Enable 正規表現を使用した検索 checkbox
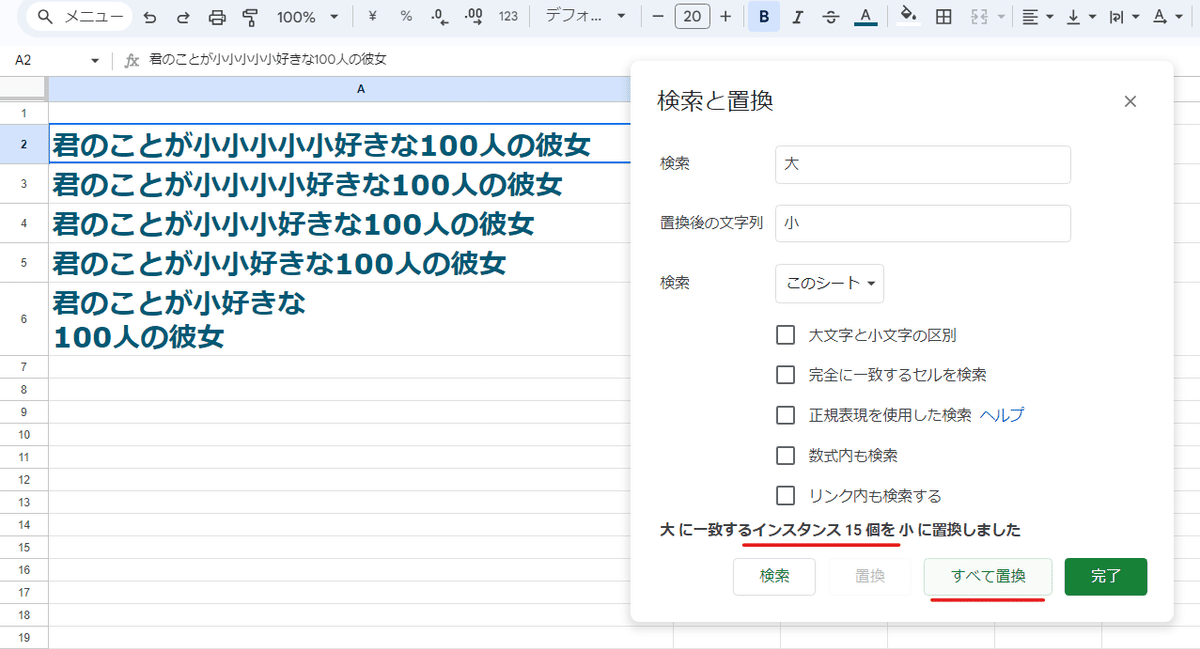This screenshot has height=649, width=1200. [786, 415]
